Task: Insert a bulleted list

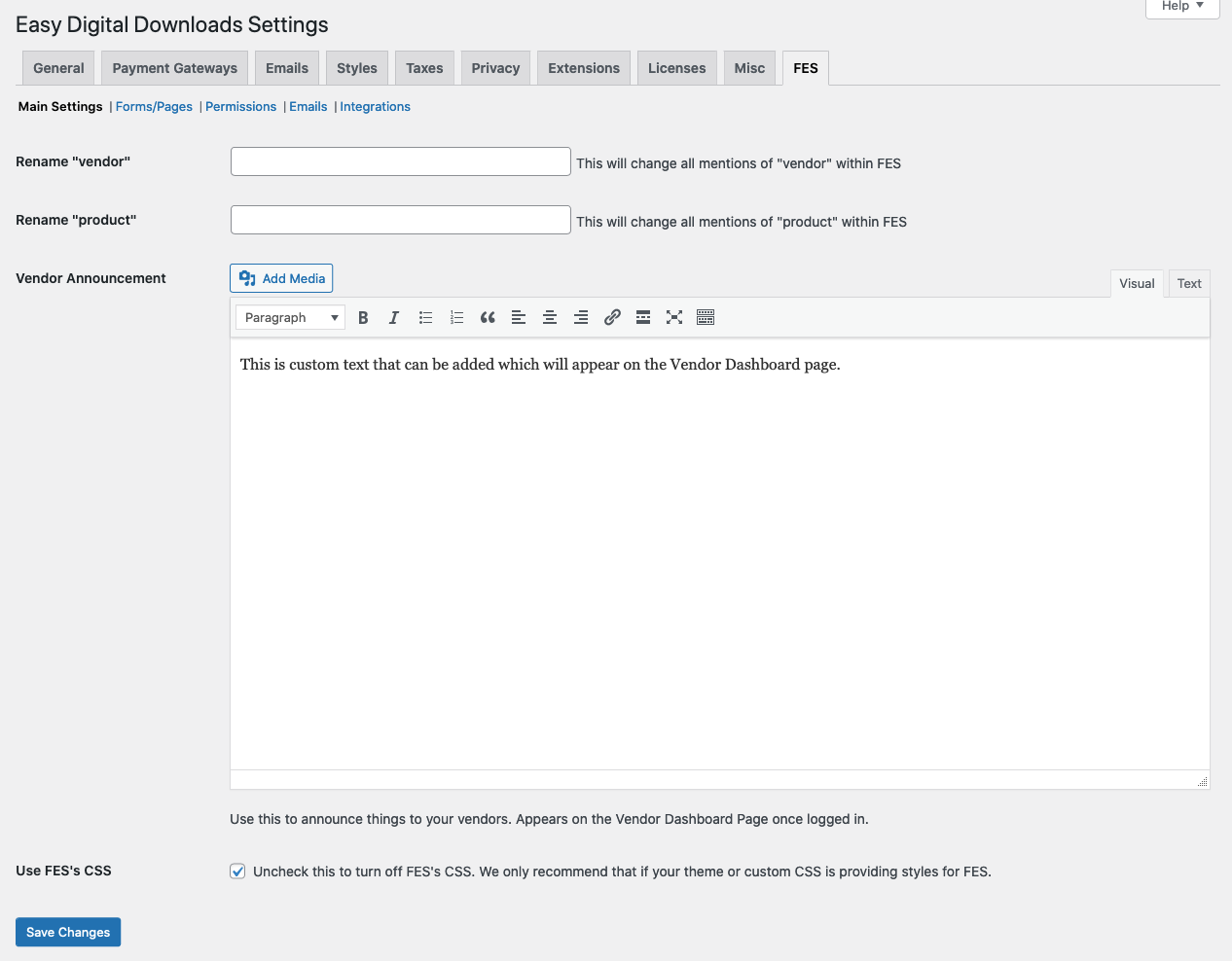Action: [x=425, y=318]
